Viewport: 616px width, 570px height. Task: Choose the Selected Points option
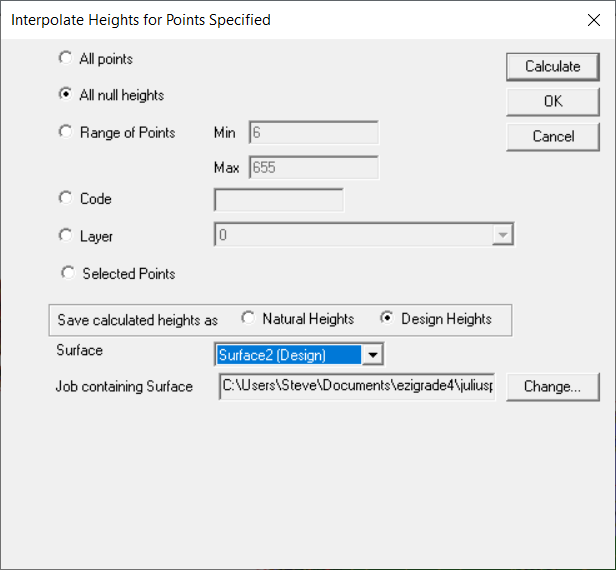pyautogui.click(x=68, y=273)
